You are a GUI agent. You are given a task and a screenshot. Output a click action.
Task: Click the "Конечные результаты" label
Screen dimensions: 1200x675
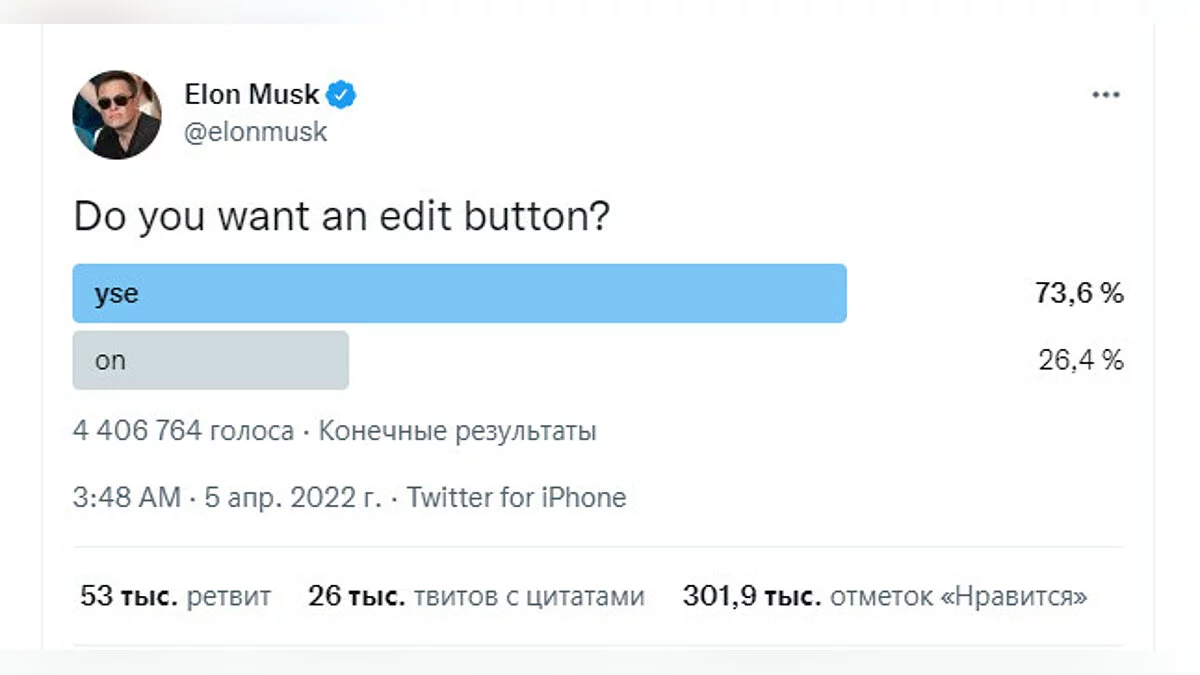(x=457, y=432)
